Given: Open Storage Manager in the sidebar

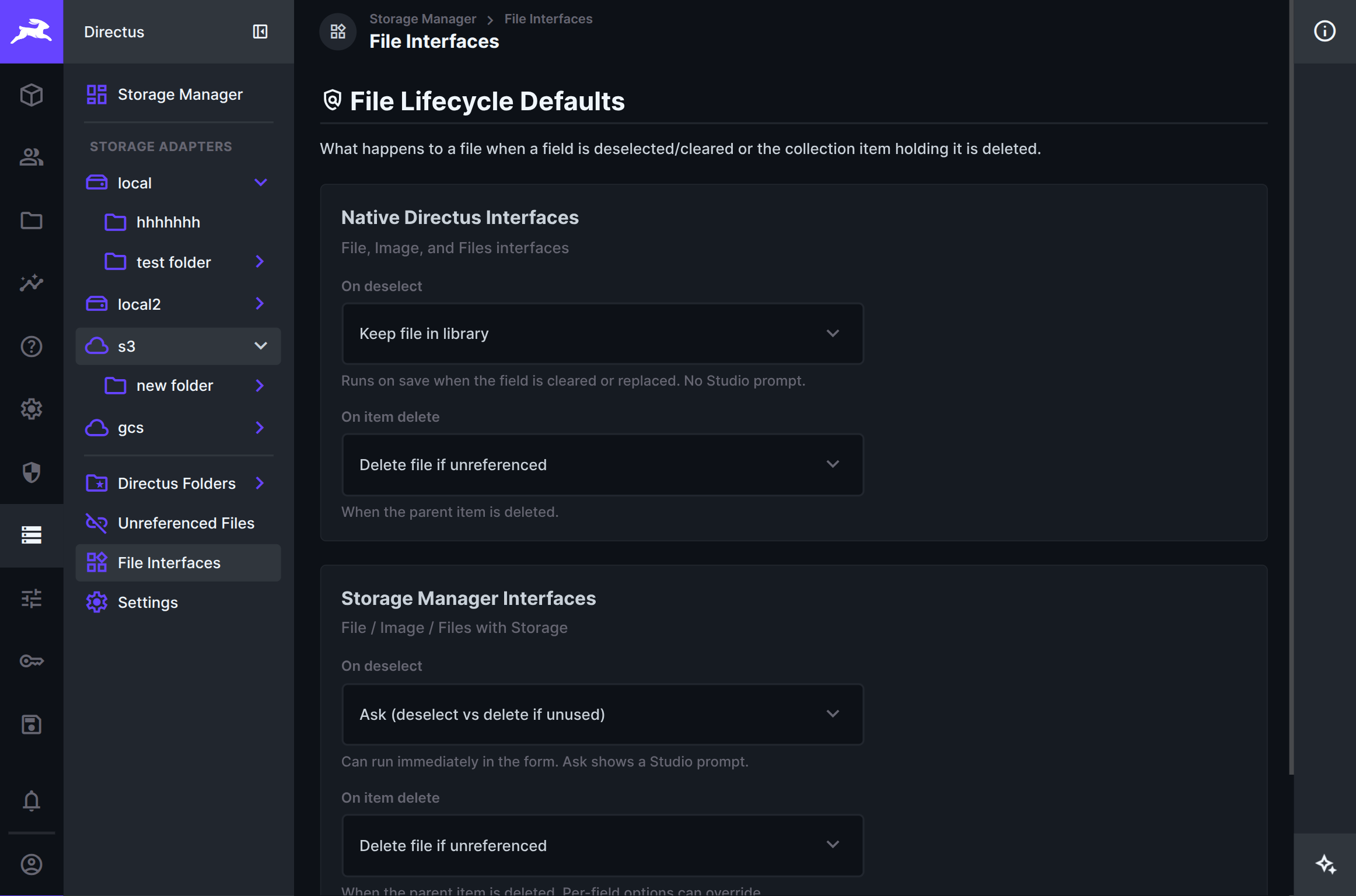Looking at the screenshot, I should (x=178, y=94).
